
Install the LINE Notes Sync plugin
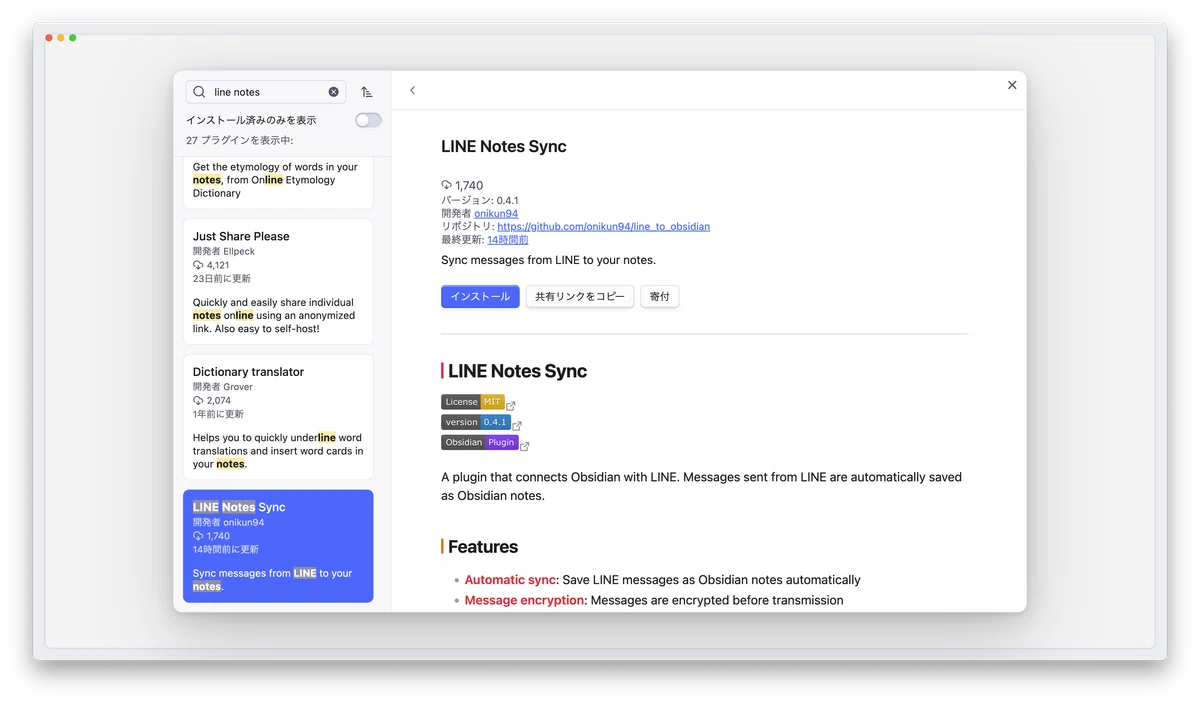pos(480,296)
